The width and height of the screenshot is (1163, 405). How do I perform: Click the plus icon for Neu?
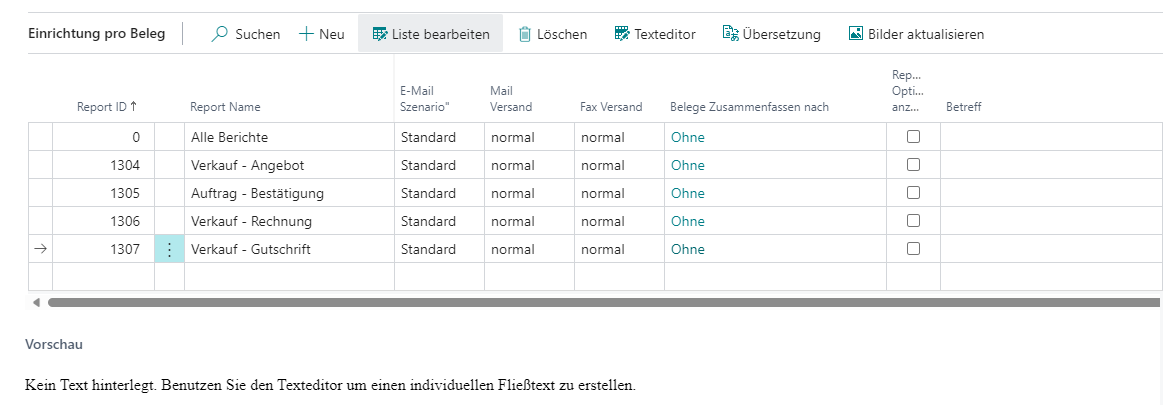click(x=306, y=34)
